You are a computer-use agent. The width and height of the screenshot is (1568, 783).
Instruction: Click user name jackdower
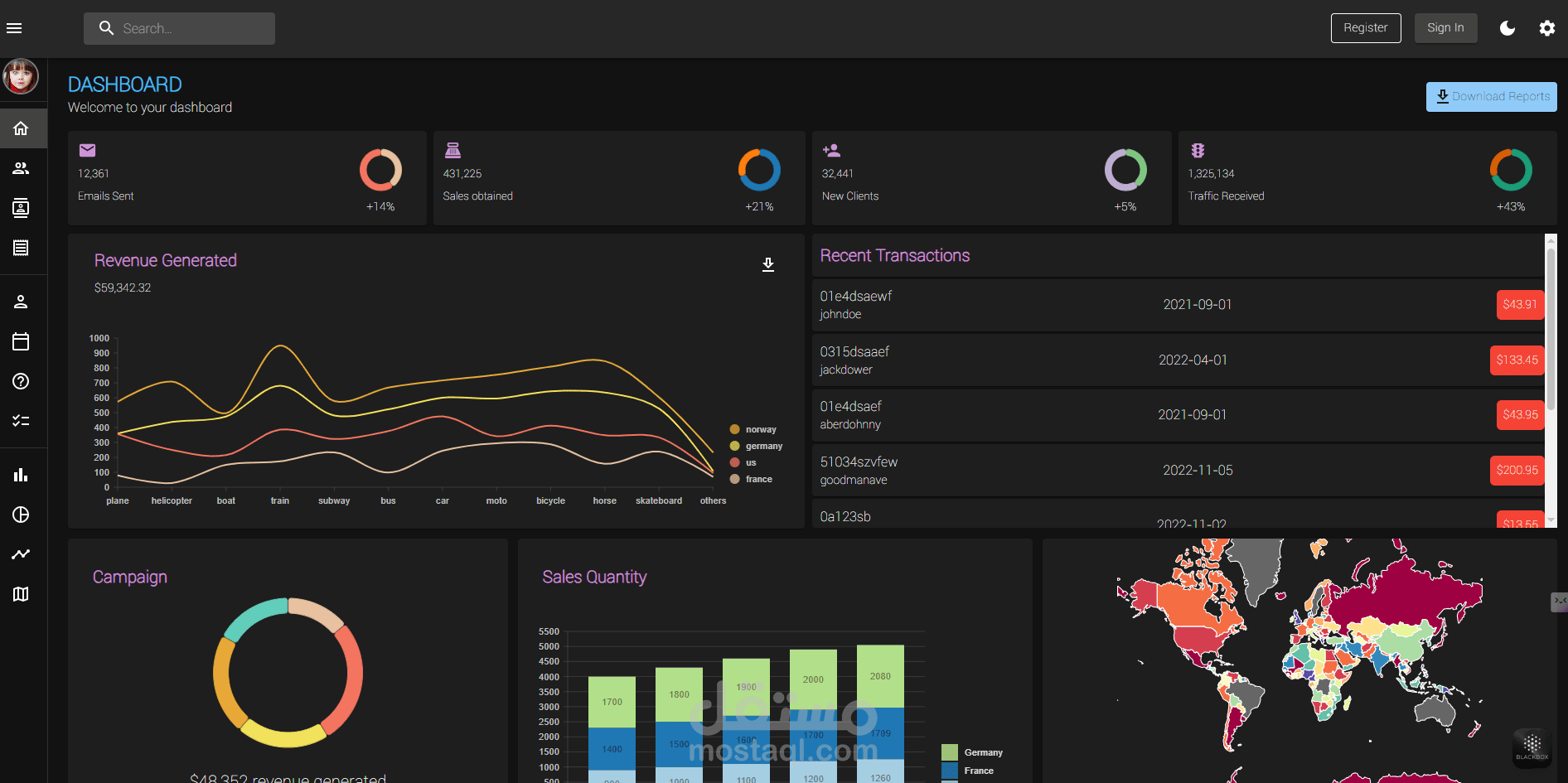pyautogui.click(x=846, y=370)
